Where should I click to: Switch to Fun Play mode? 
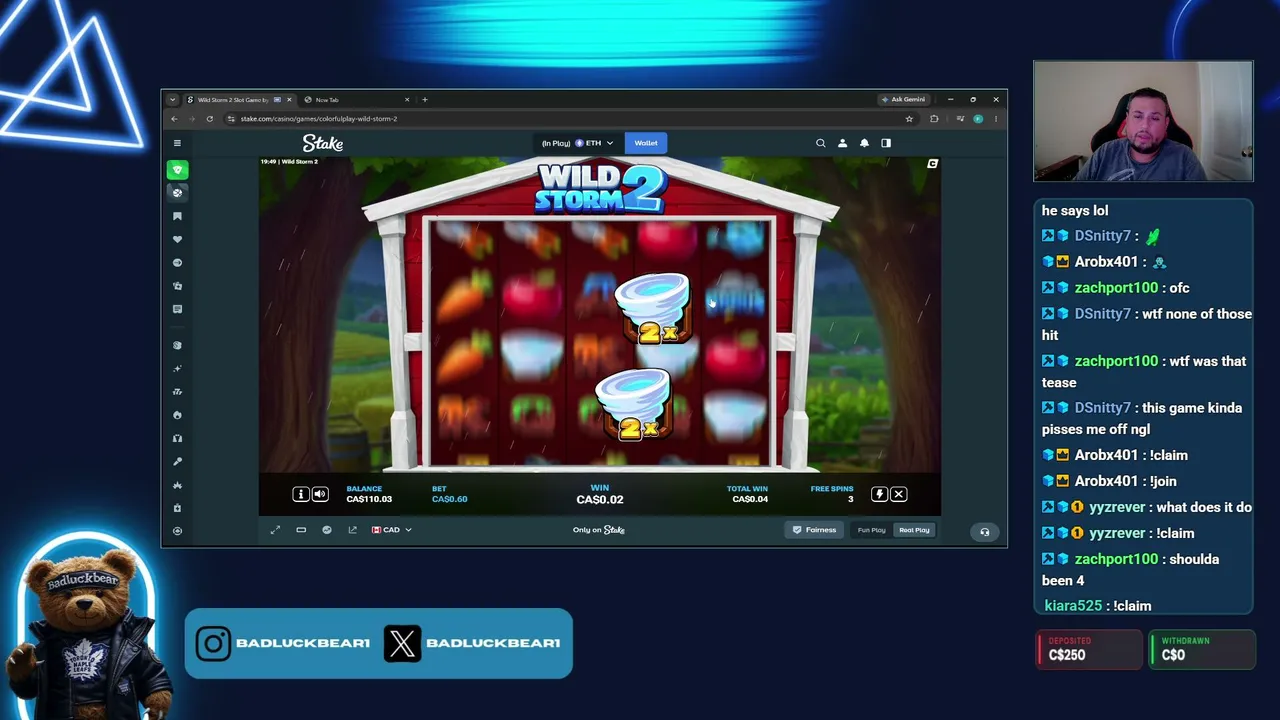871,530
